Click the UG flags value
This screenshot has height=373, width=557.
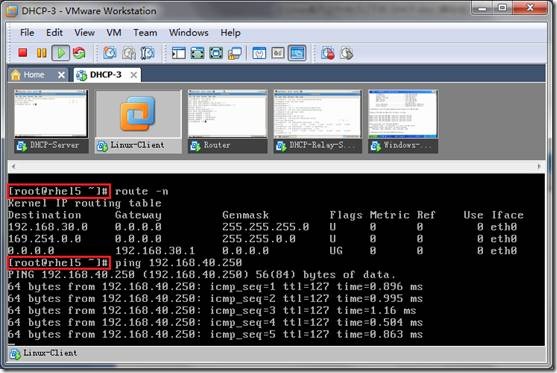click(336, 251)
